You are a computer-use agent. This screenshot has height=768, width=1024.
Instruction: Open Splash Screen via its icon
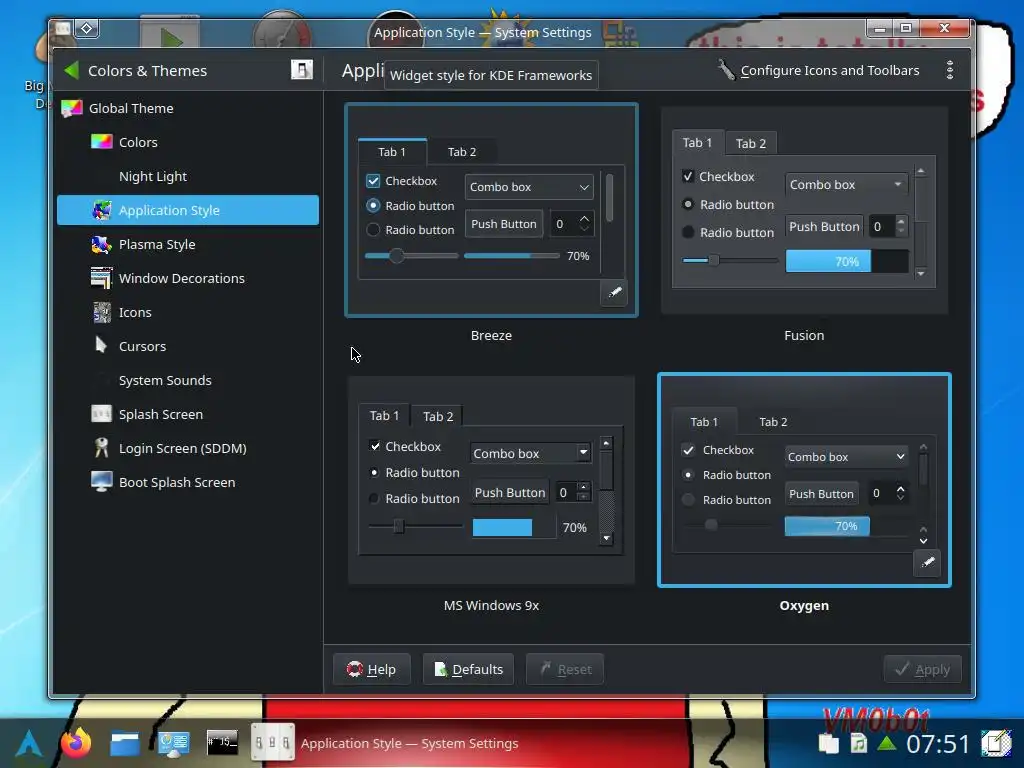coord(101,414)
